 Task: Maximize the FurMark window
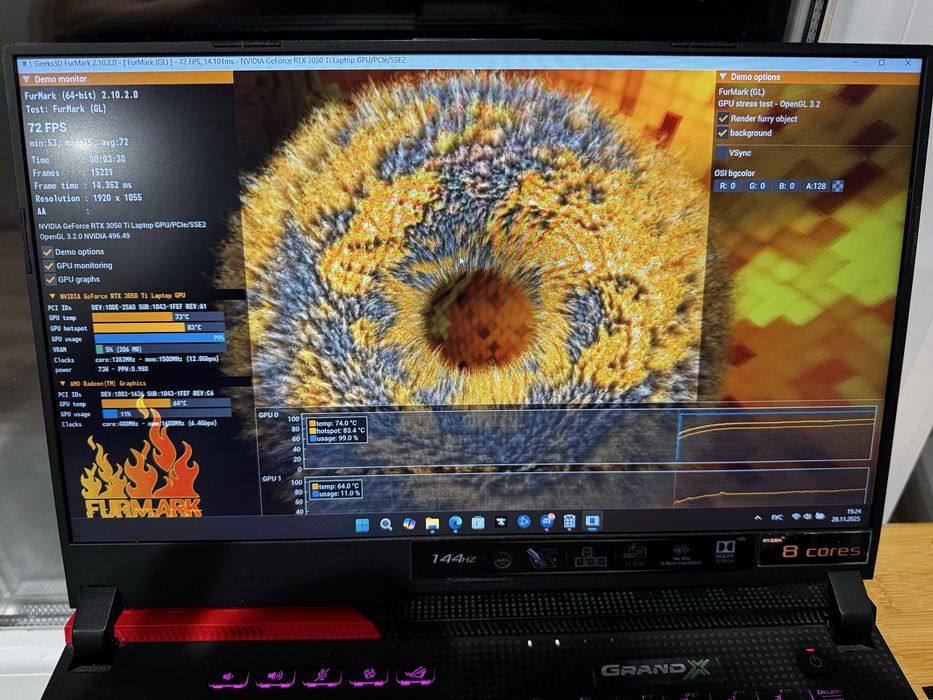pyautogui.click(x=881, y=62)
